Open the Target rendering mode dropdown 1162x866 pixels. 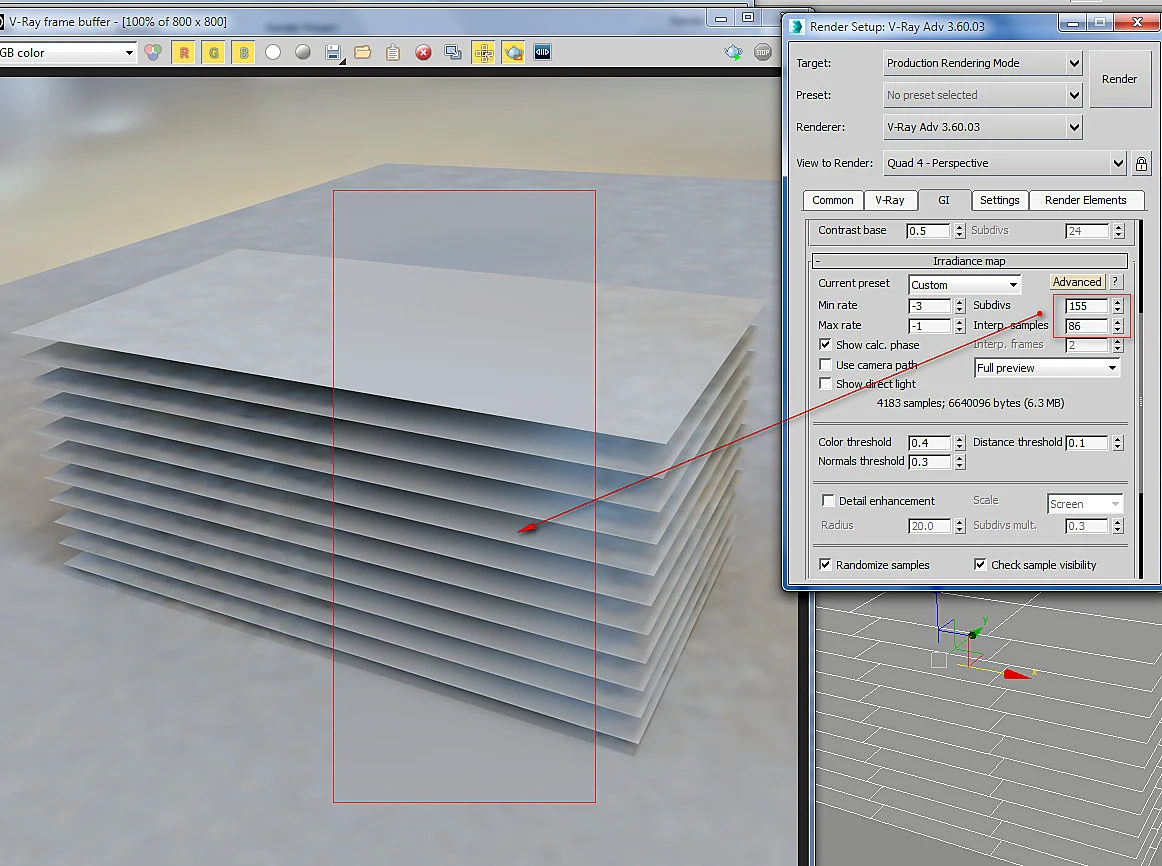(x=983, y=63)
